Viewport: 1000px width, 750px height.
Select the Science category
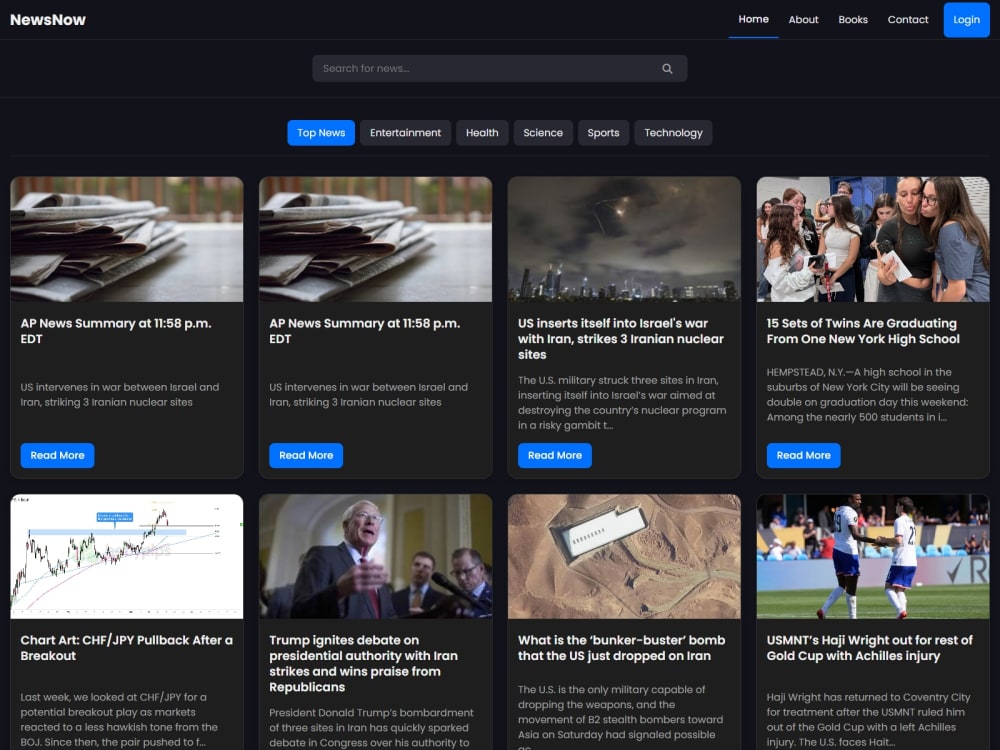click(x=543, y=133)
